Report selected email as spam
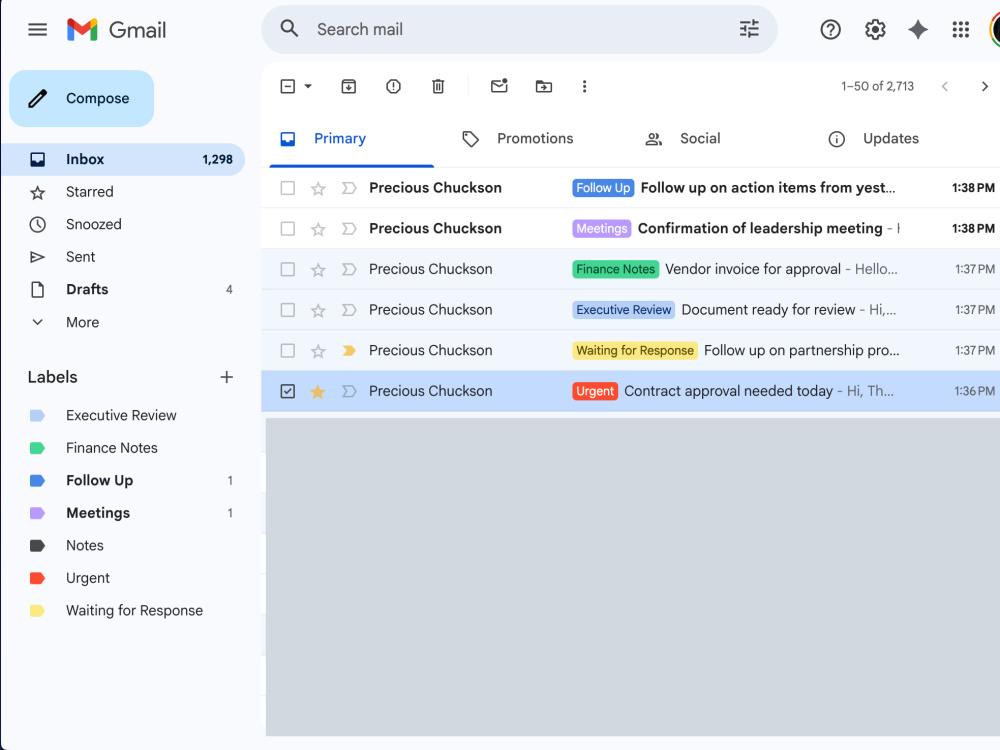 pos(393,86)
